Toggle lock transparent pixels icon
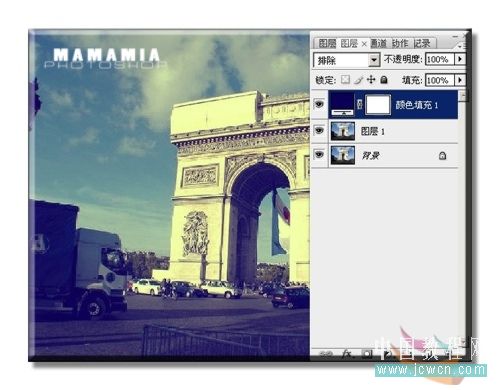This screenshot has height=390, width=500. tap(346, 80)
